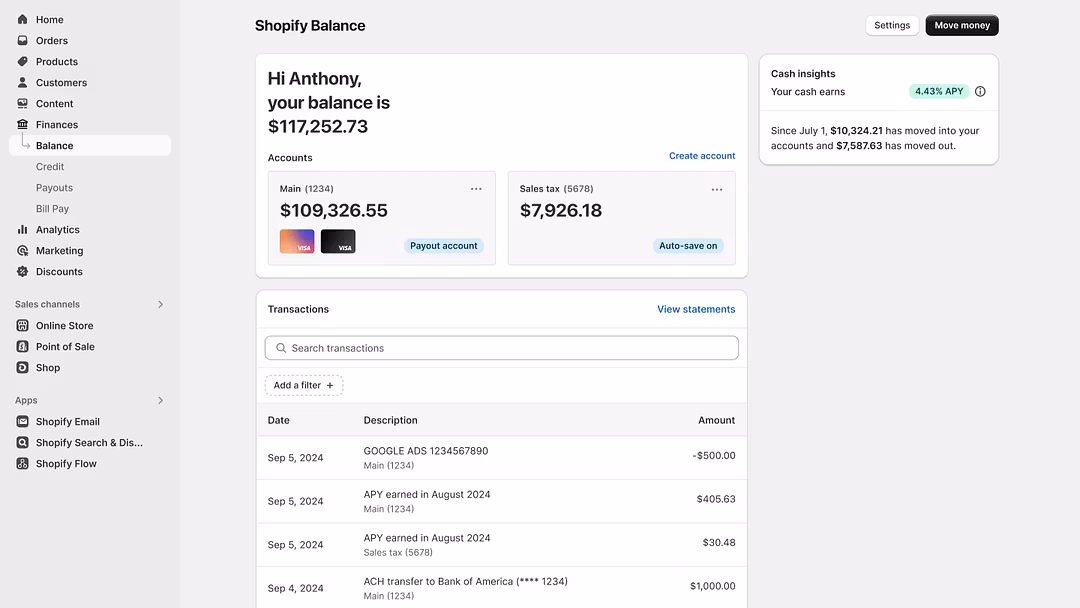Screen dimensions: 1080x608
Task: Expand the Apps section chevron
Action: (x=160, y=400)
